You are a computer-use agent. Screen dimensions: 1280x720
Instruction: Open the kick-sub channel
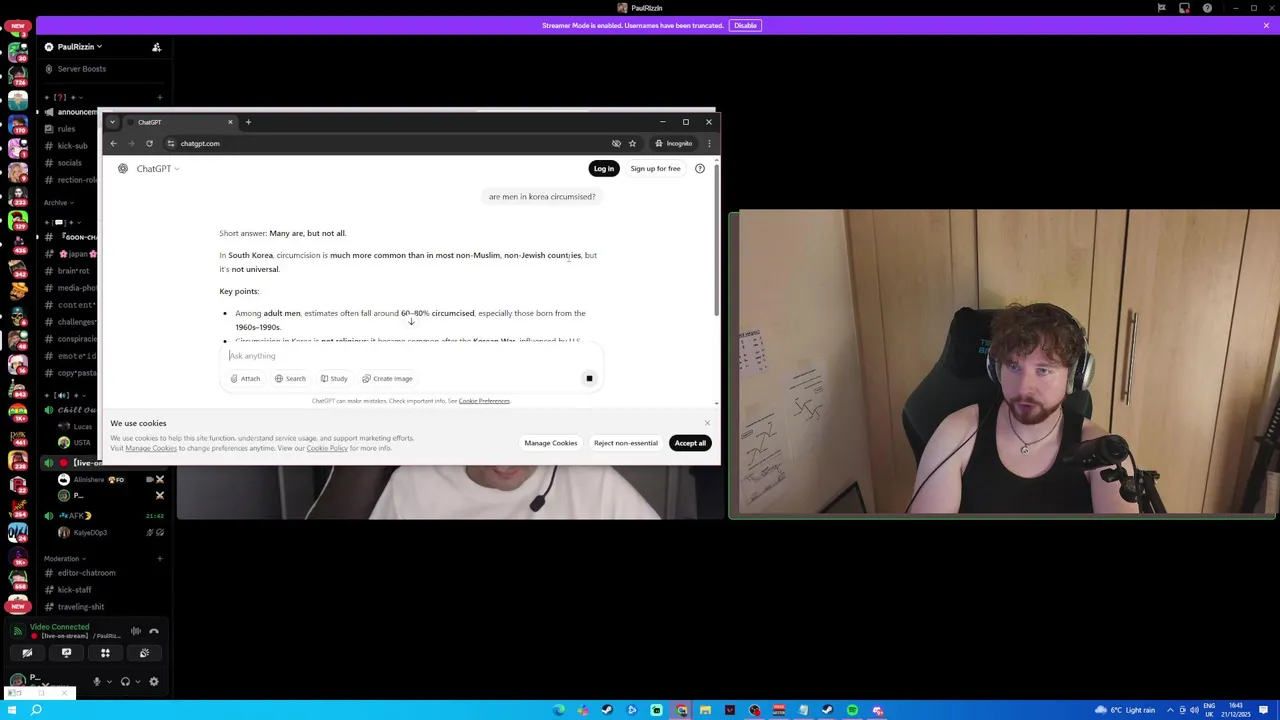[72, 146]
